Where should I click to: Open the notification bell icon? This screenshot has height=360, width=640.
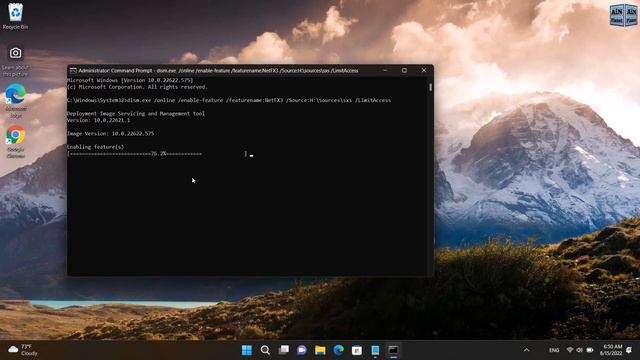tap(629, 350)
